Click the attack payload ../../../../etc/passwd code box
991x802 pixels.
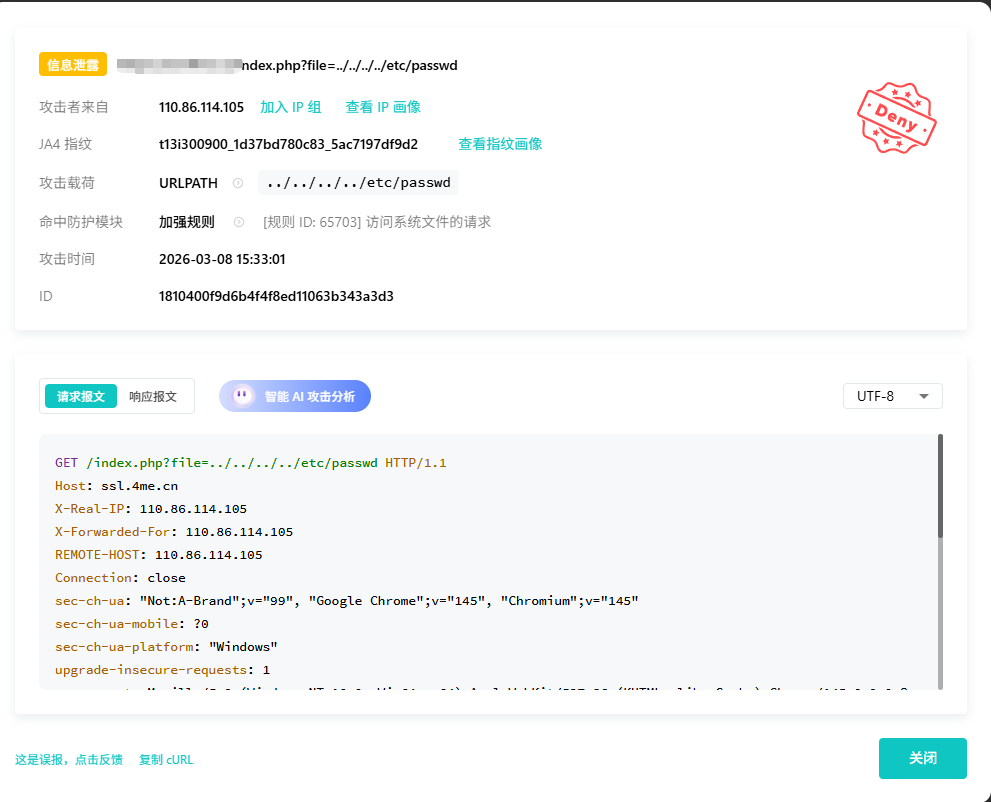click(358, 183)
